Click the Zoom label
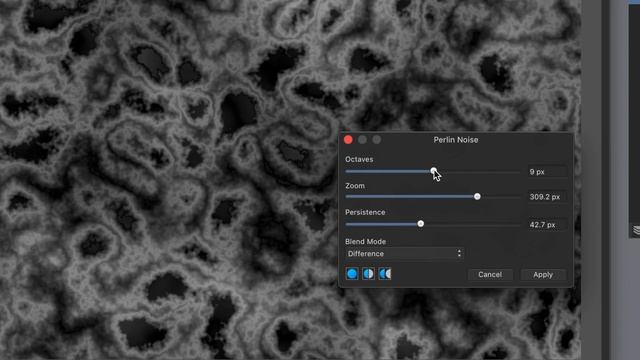Image resolution: width=640 pixels, height=360 pixels. pyautogui.click(x=355, y=186)
